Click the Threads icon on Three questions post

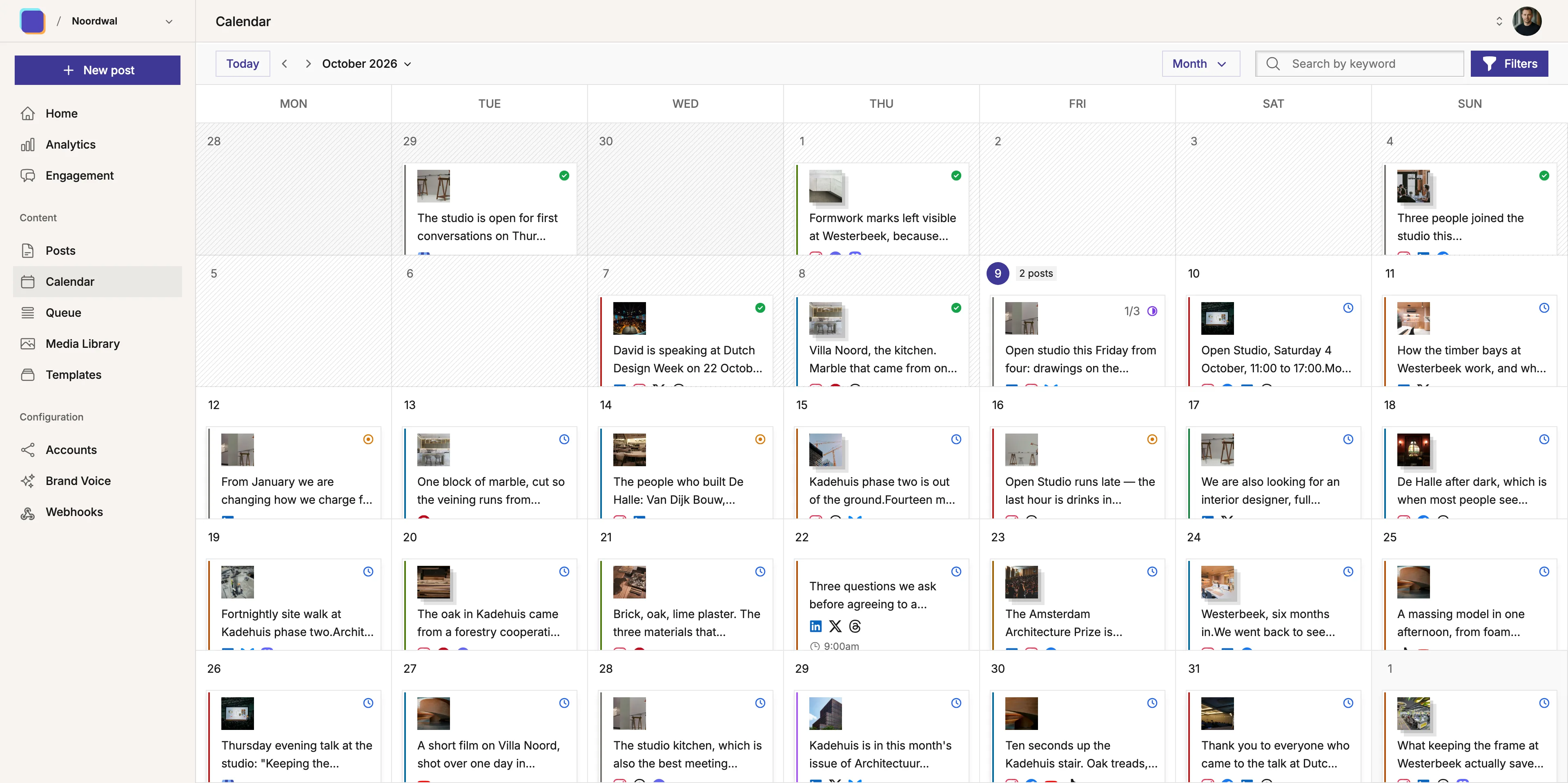coord(855,626)
